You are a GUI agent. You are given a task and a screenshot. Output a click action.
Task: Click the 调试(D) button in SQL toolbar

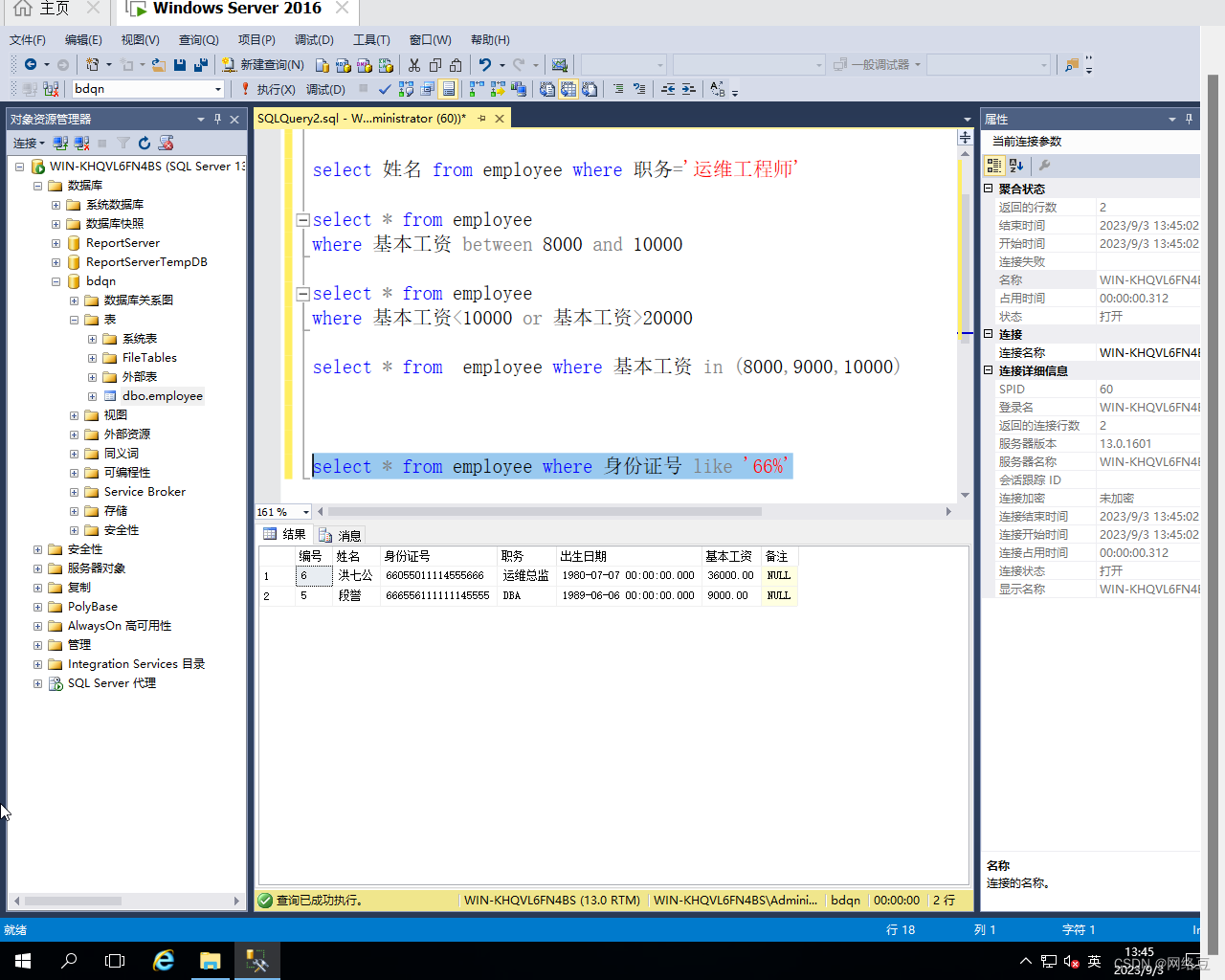coord(325,89)
